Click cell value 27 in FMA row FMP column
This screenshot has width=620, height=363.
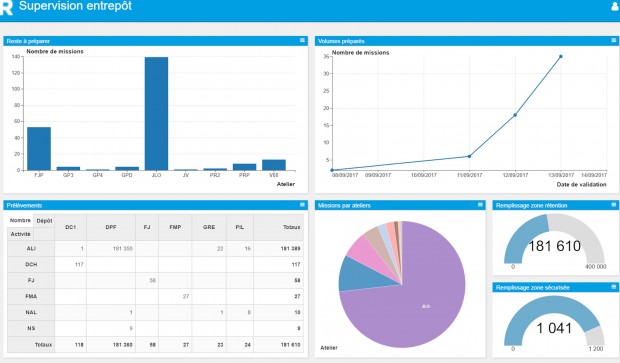pyautogui.click(x=186, y=297)
